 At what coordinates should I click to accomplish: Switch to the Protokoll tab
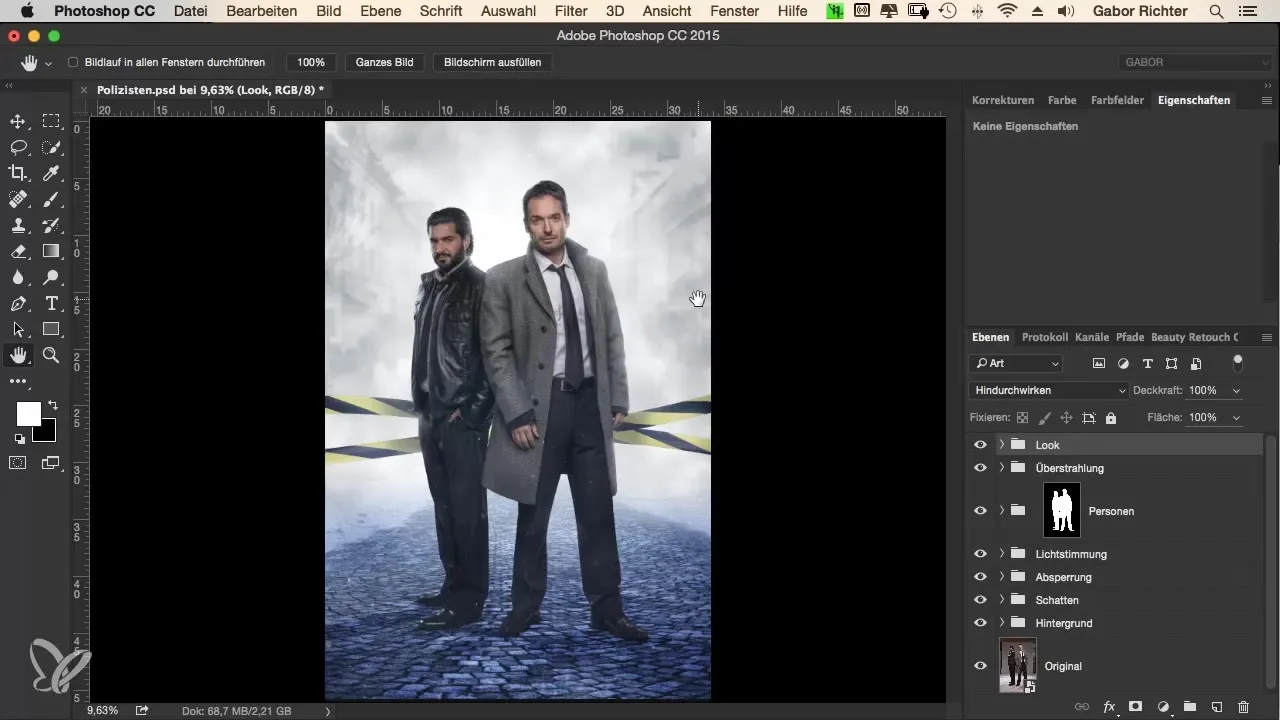click(1045, 337)
